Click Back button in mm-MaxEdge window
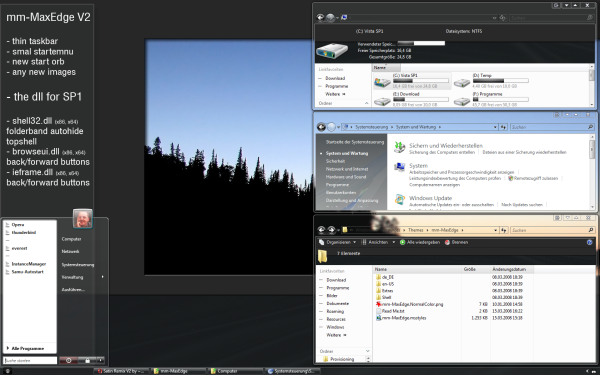Screen dimensions: 600x375 coord(321,230)
